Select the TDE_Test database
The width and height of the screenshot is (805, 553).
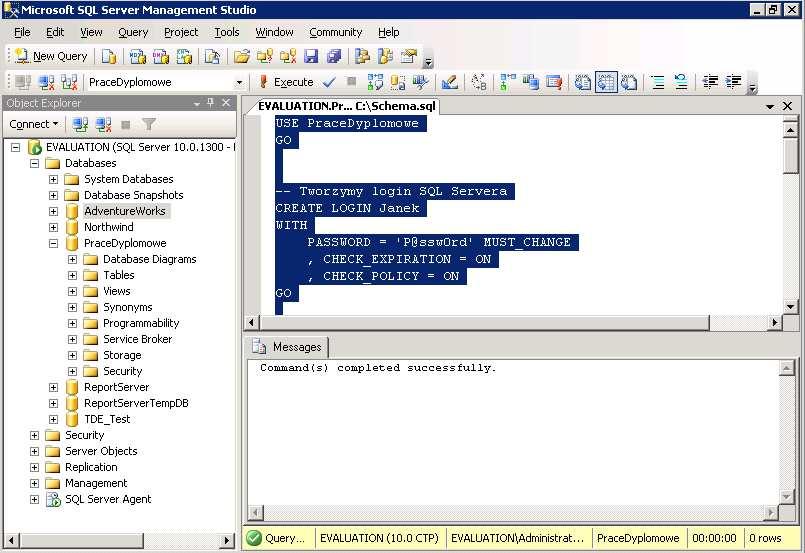[107, 419]
